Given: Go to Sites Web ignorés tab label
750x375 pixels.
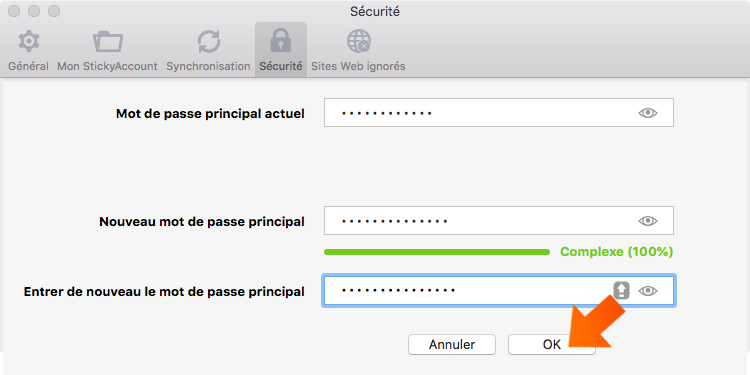Looking at the screenshot, I should [x=358, y=66].
